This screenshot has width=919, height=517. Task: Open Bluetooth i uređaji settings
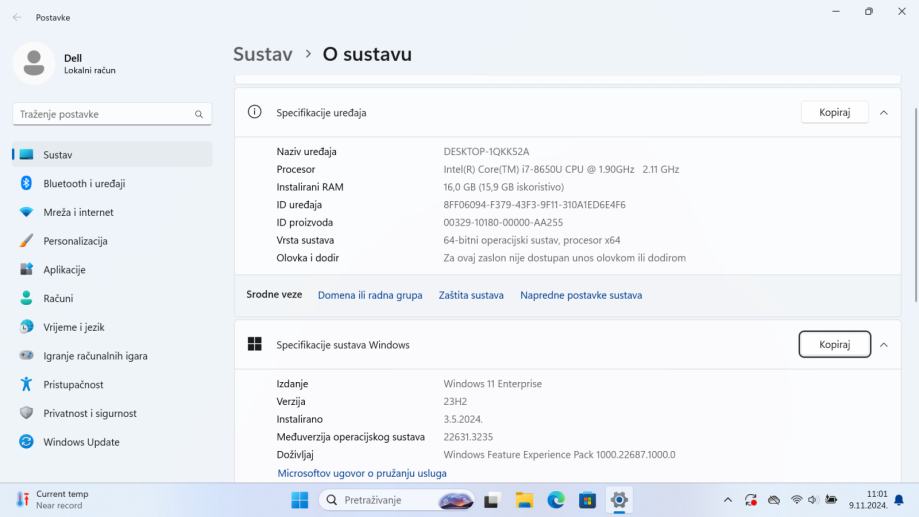pyautogui.click(x=112, y=183)
